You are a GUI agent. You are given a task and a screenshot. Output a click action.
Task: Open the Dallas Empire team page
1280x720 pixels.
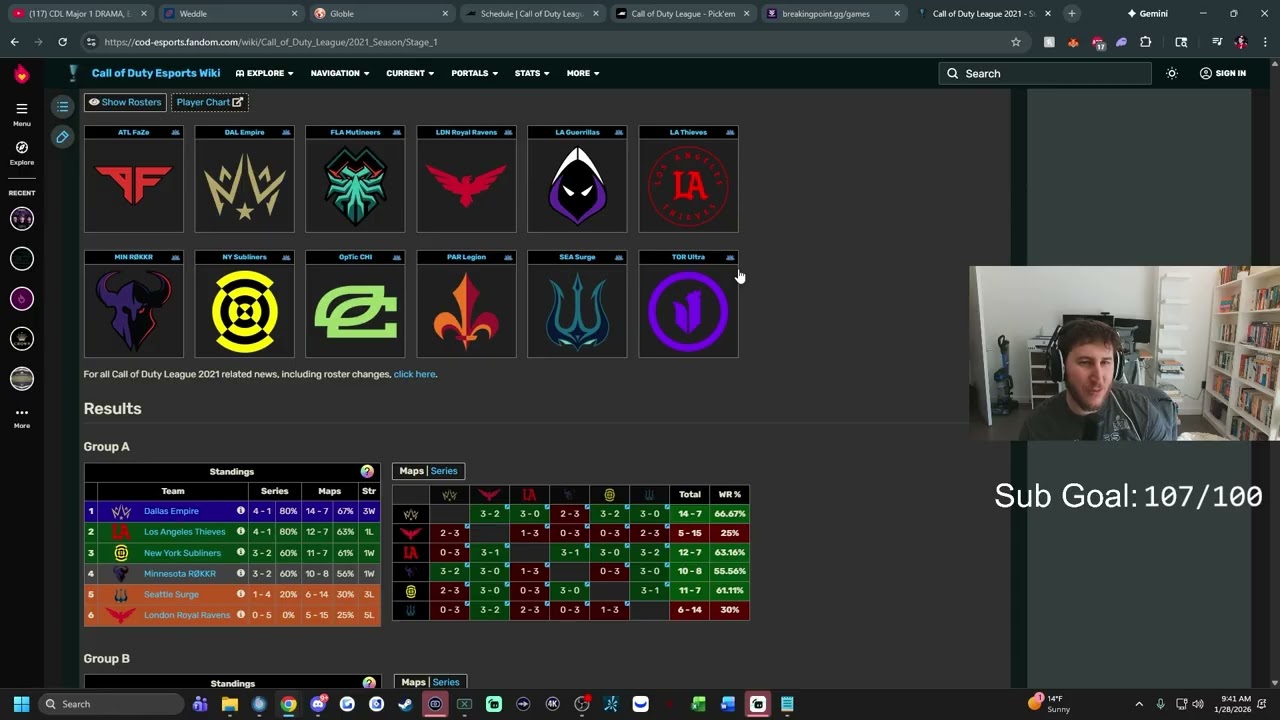point(171,511)
